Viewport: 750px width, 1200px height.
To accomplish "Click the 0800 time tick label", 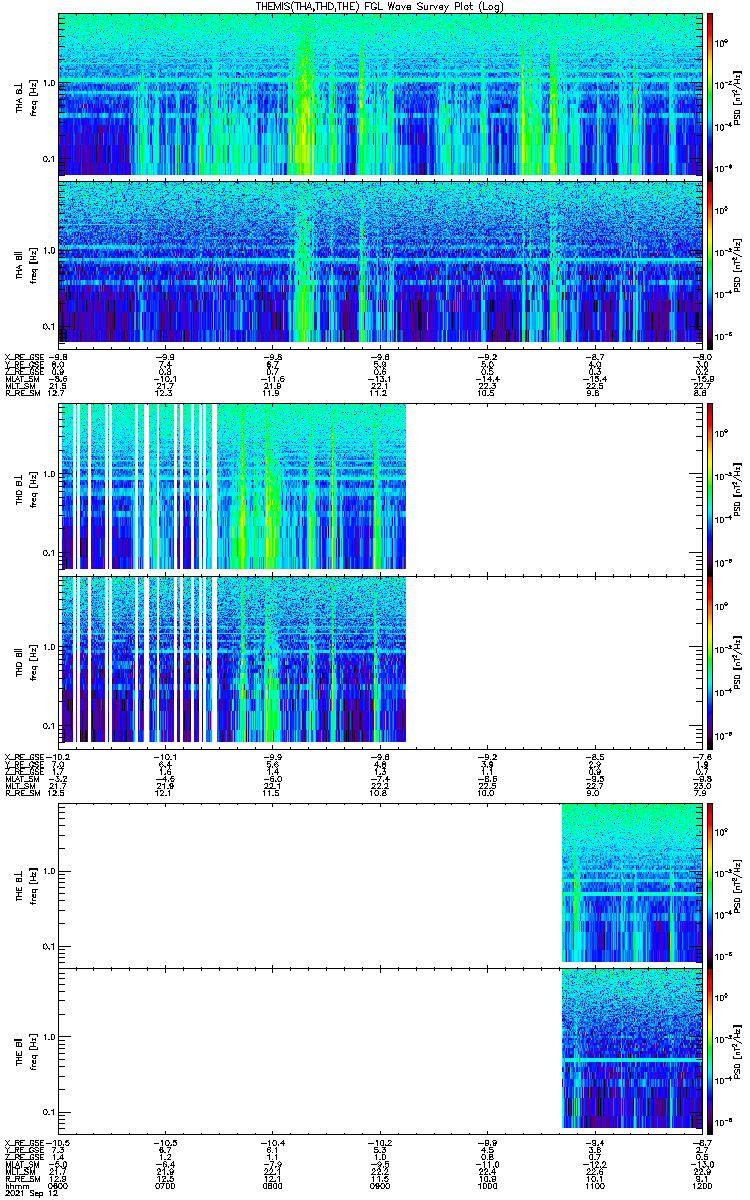I will point(273,1185).
